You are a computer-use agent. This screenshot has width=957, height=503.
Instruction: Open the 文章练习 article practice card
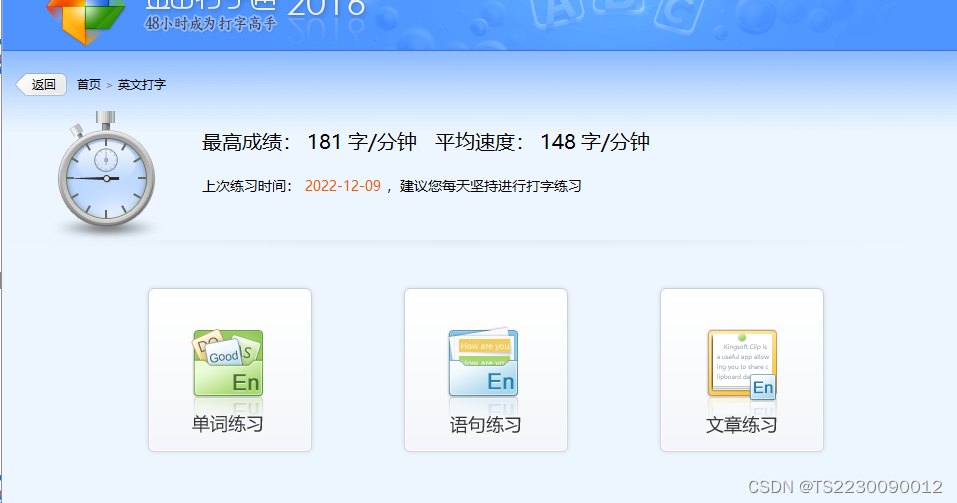[x=742, y=370]
